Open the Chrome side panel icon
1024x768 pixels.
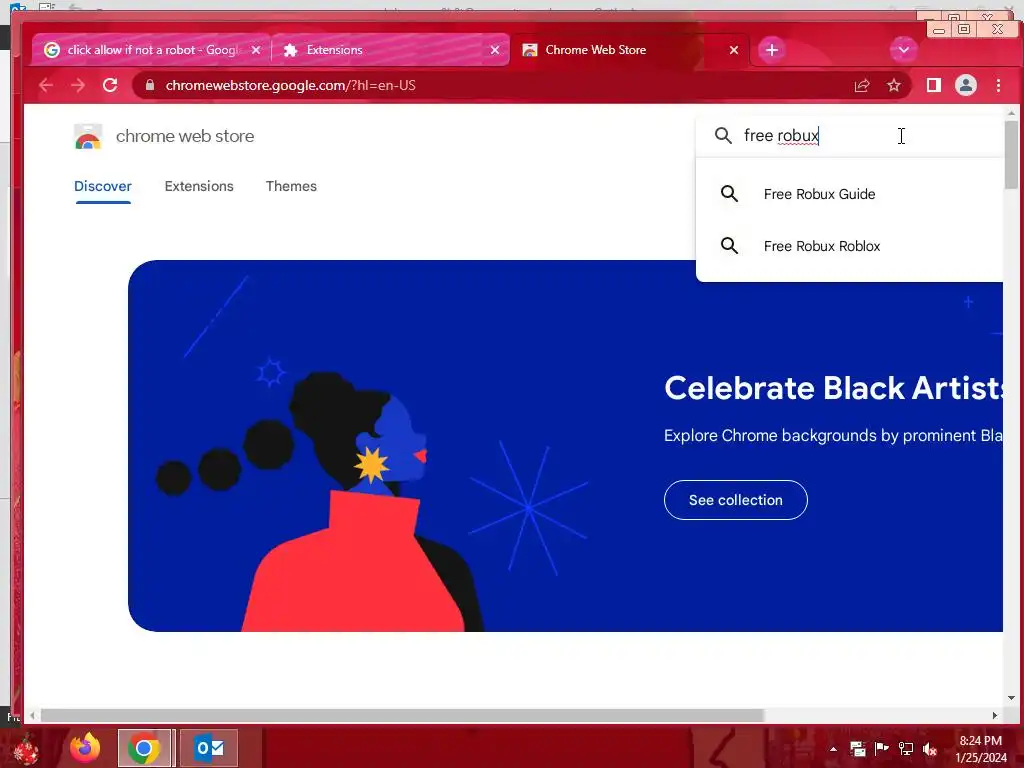[x=934, y=85]
